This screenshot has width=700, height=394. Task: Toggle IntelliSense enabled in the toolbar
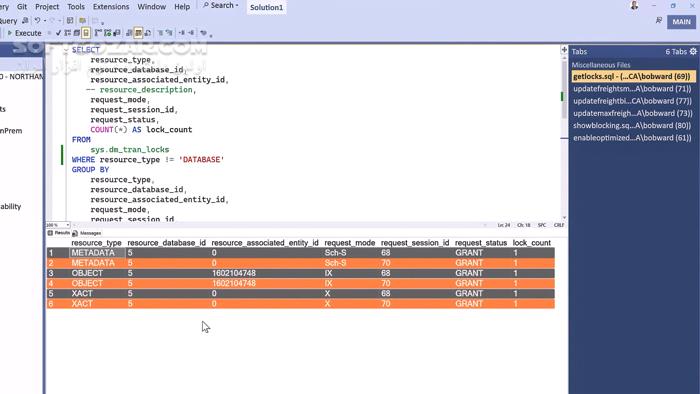pyautogui.click(x=86, y=33)
